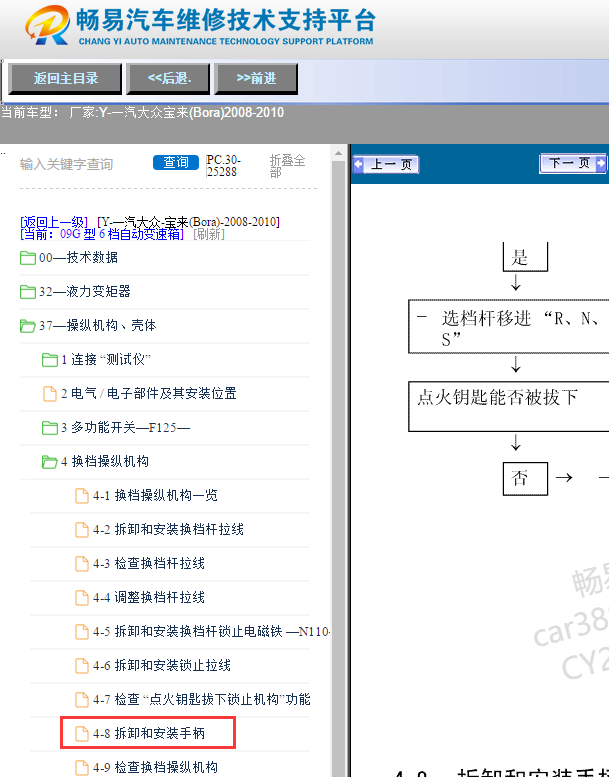Click the PC.30-25288 text
609x777 pixels.
[x=223, y=166]
